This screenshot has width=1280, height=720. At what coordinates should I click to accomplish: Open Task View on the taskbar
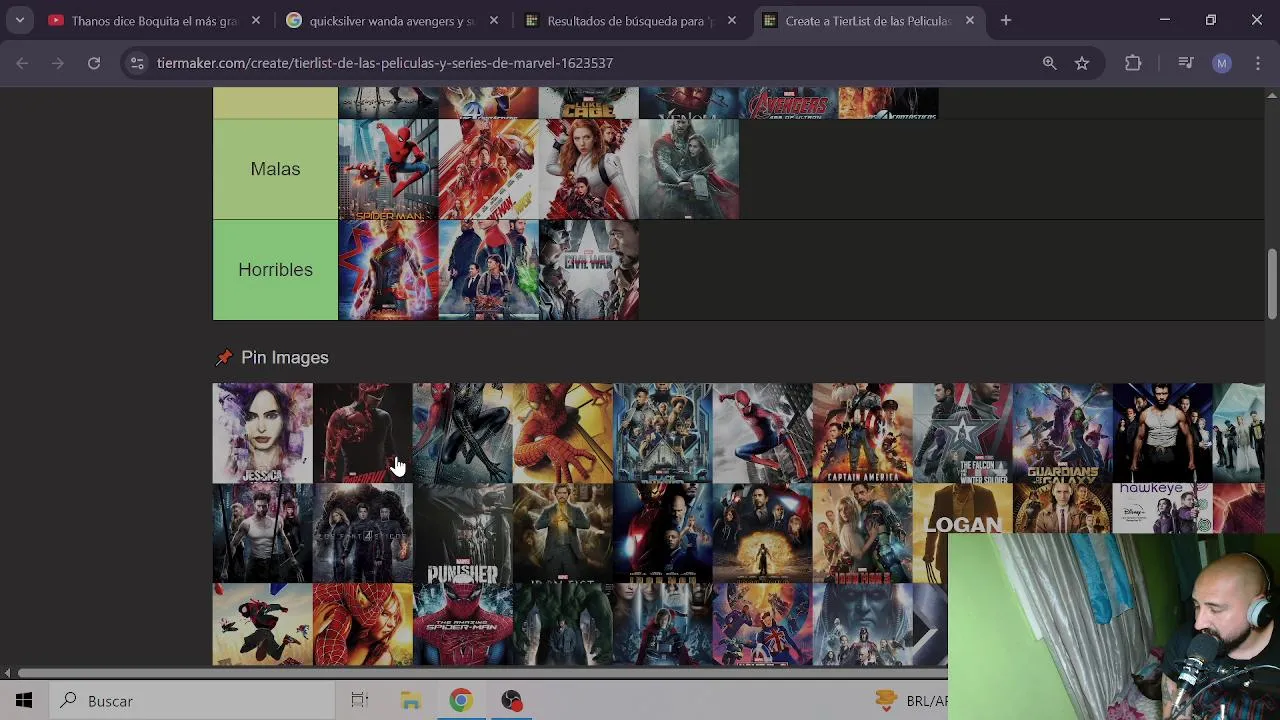click(x=360, y=701)
